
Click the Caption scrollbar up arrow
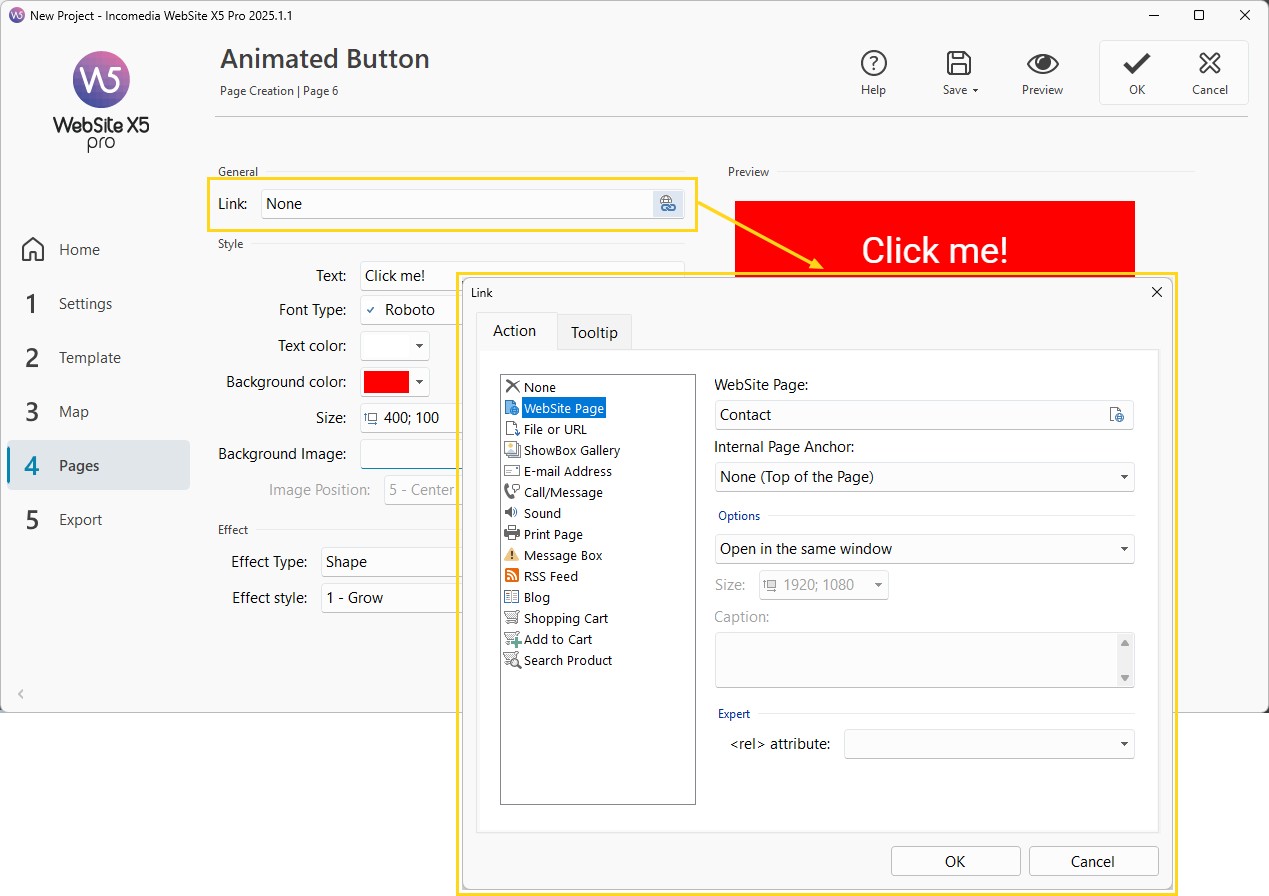point(1125,643)
